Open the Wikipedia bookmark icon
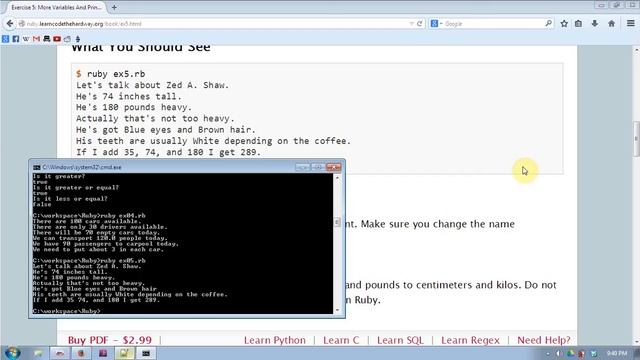The width and height of the screenshot is (640, 360). 26,39
